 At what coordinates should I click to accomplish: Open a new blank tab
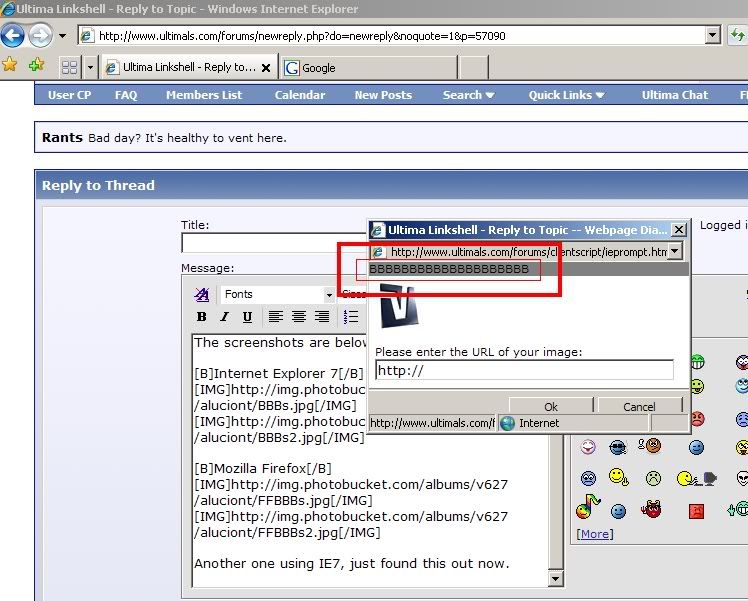point(473,67)
